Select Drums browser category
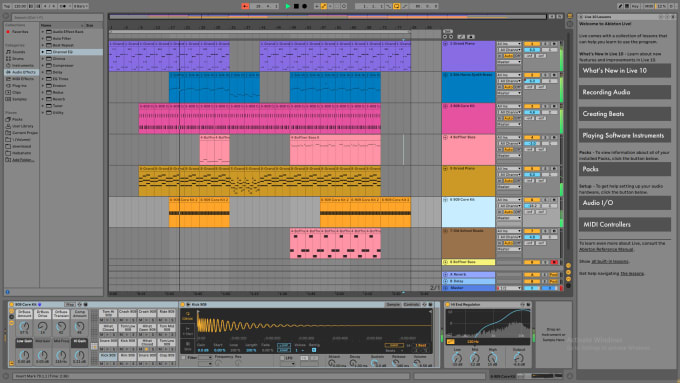 [x=18, y=59]
